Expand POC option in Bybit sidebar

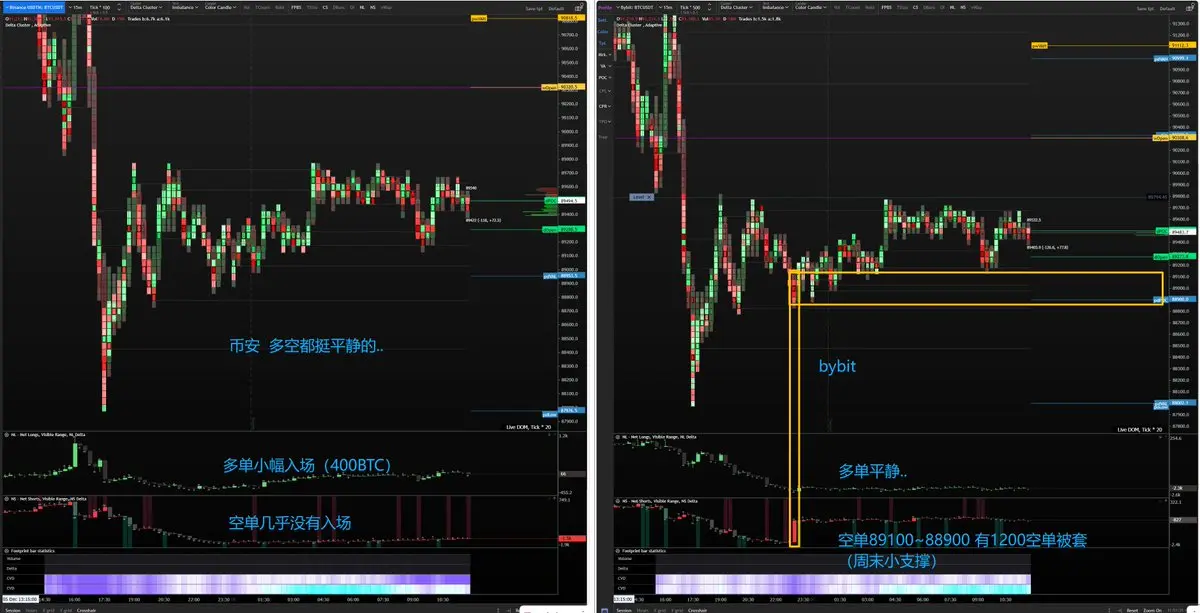click(x=604, y=78)
